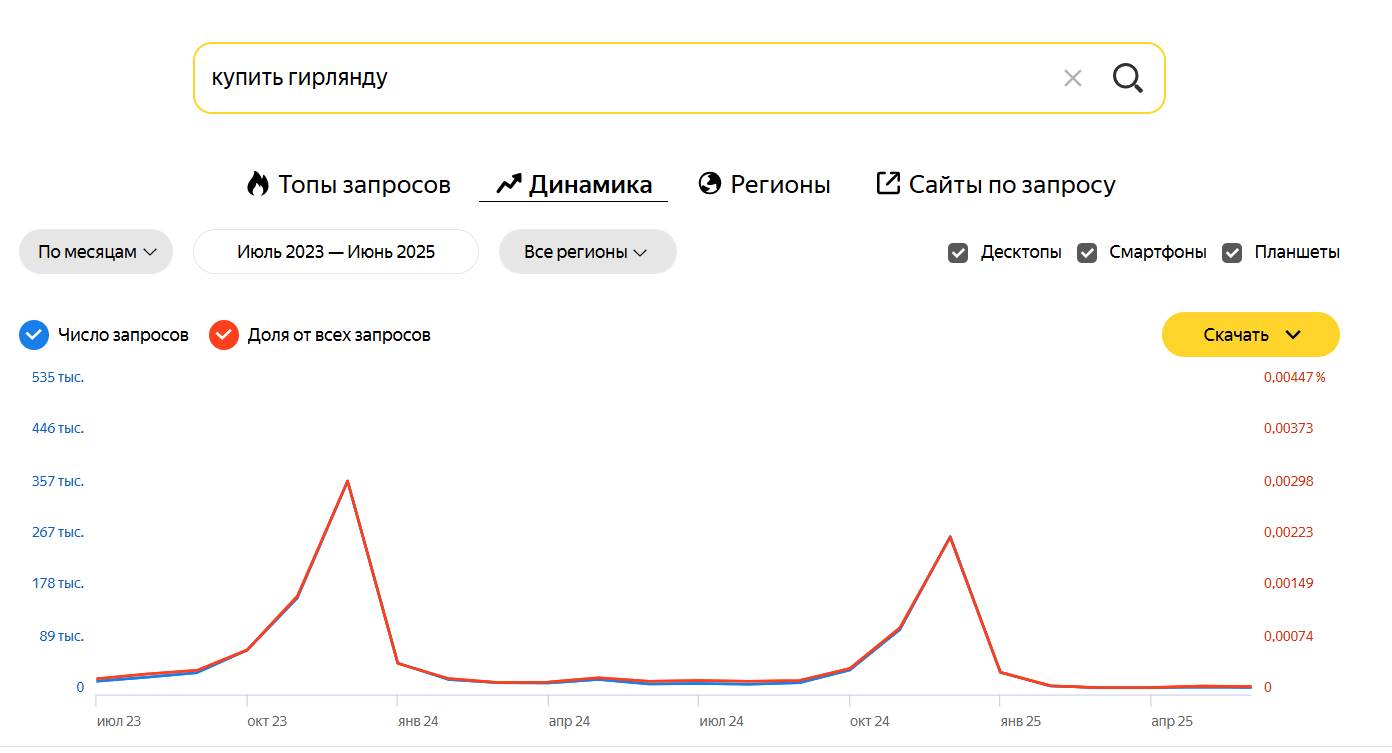The width and height of the screenshot is (1392, 753).
Task: Disable the Планшеты checkbox
Action: pos(1232,253)
